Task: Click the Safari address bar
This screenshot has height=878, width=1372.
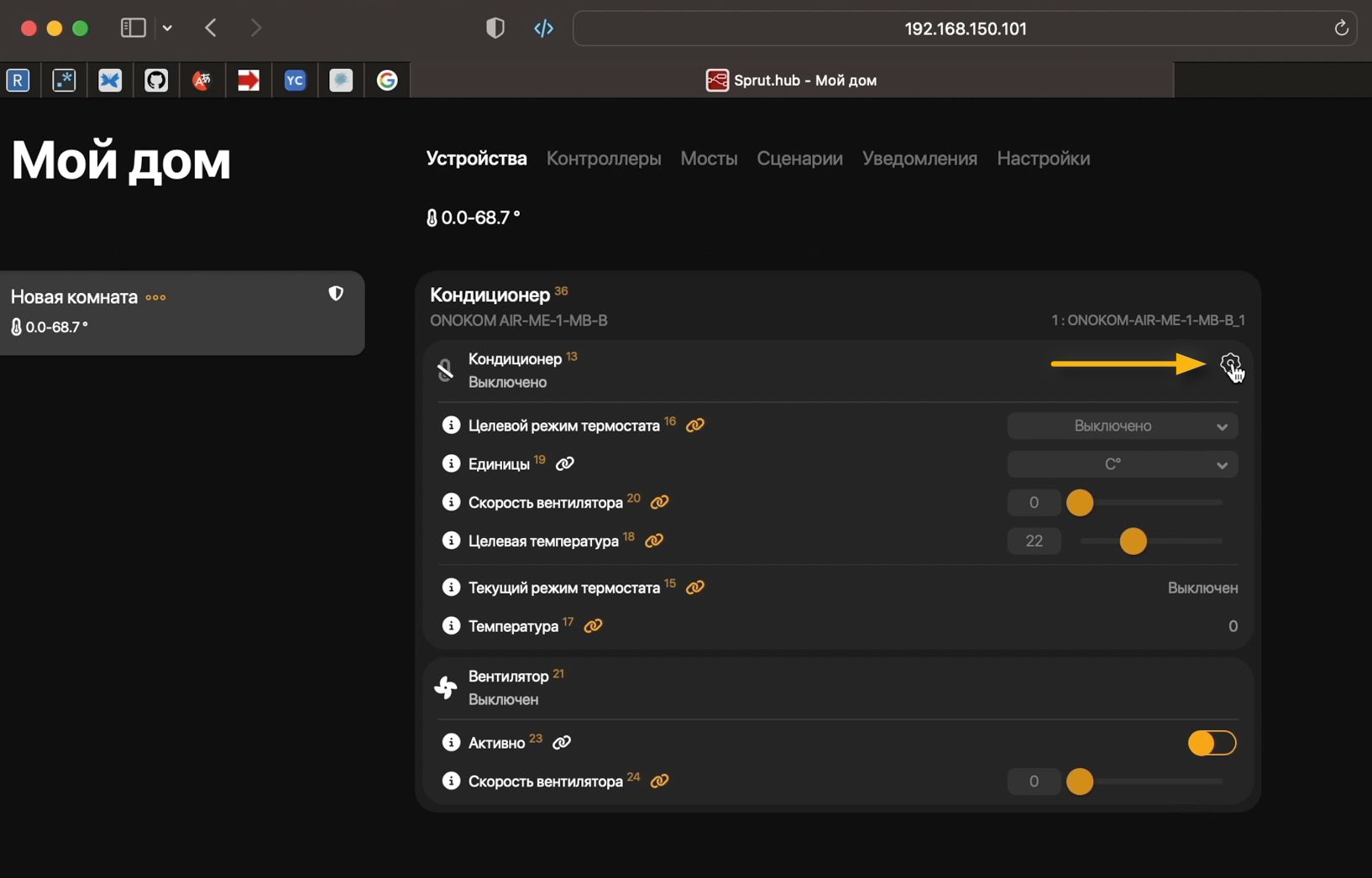Action: (x=964, y=29)
